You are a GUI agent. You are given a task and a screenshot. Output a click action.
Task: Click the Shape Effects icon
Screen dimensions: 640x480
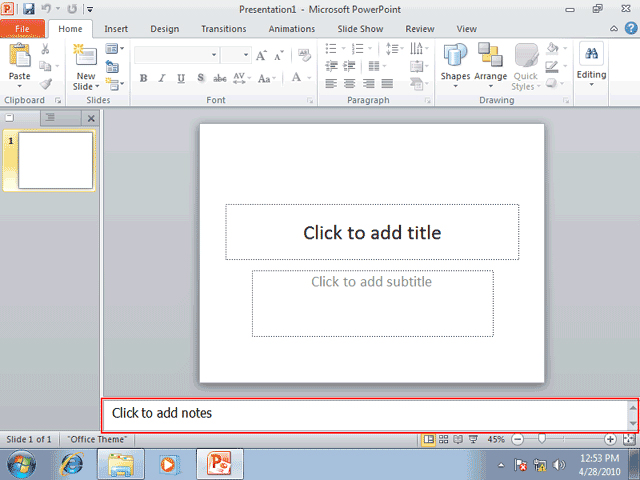[551, 83]
